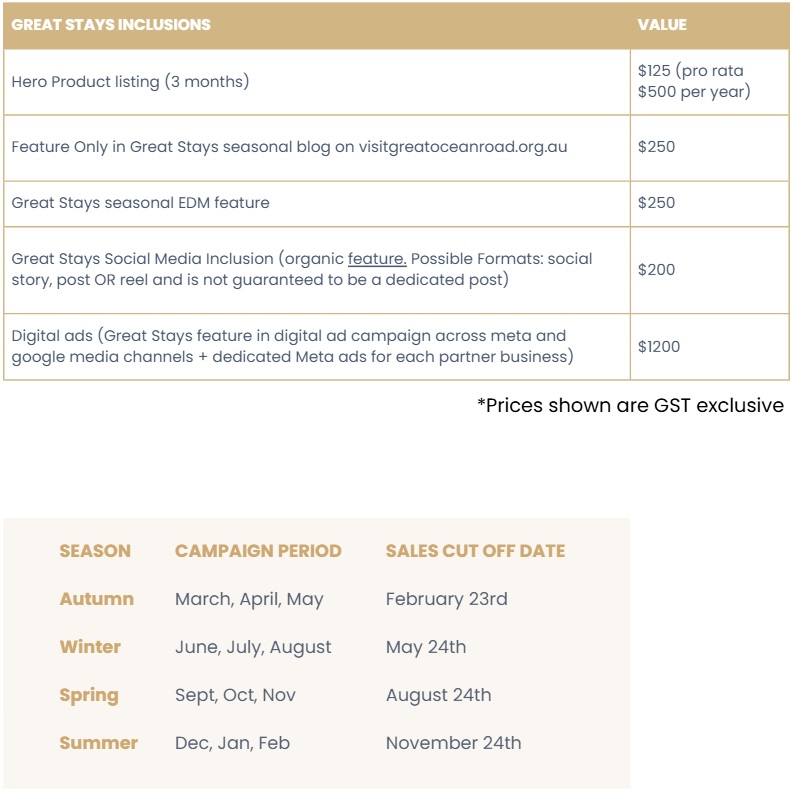This screenshot has height=810, width=792.
Task: Click the "SALES CUT OFF DATE" heading
Action: click(x=475, y=551)
